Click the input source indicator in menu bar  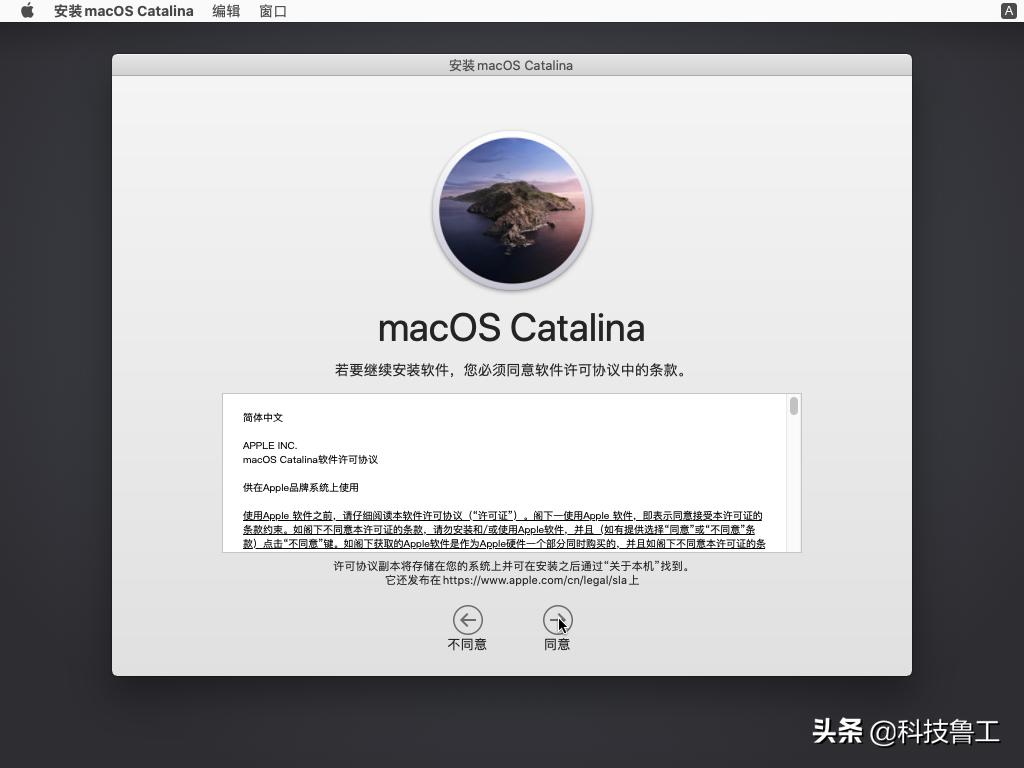pos(1008,11)
